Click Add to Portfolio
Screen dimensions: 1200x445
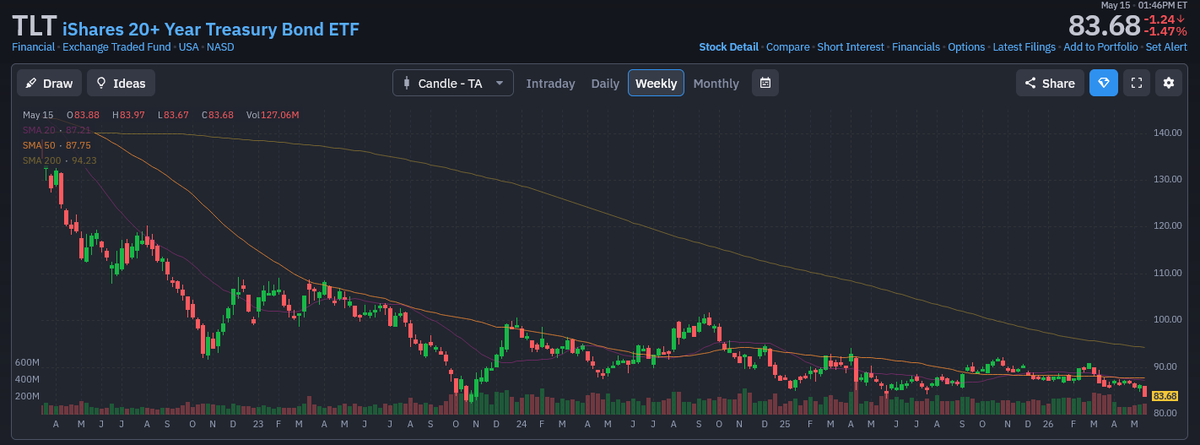click(1100, 47)
